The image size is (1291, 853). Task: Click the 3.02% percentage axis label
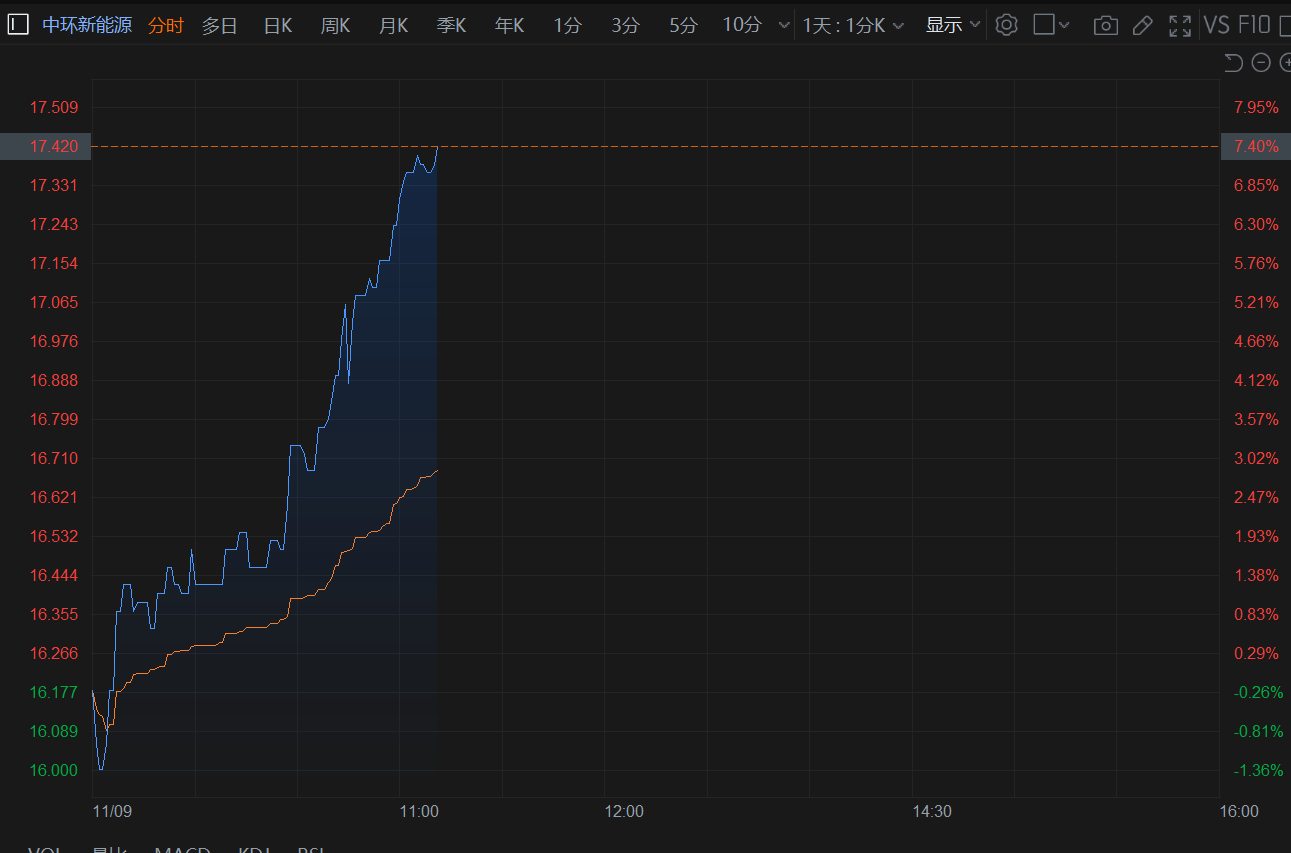1256,458
